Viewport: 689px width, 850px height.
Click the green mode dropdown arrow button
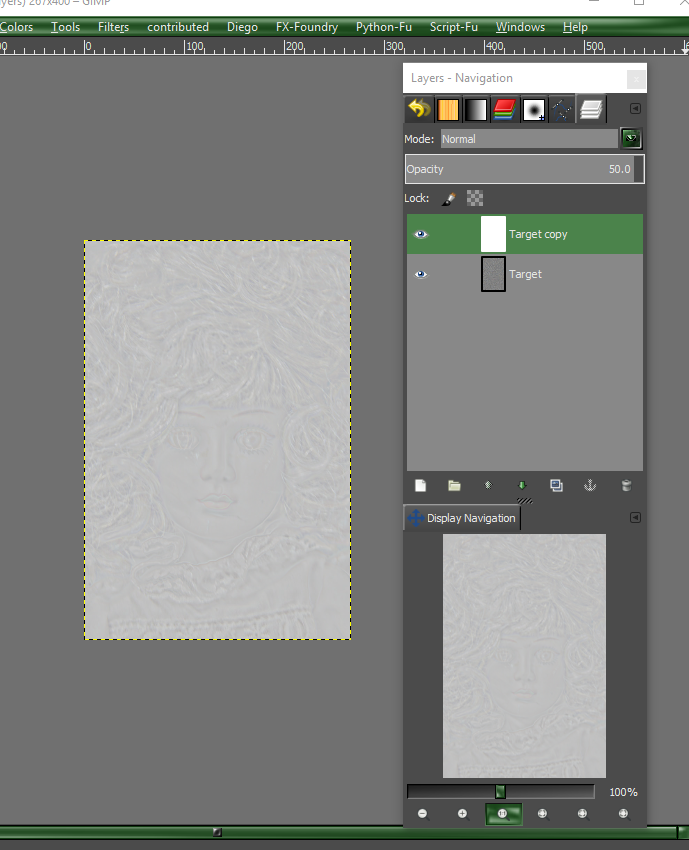coord(631,139)
